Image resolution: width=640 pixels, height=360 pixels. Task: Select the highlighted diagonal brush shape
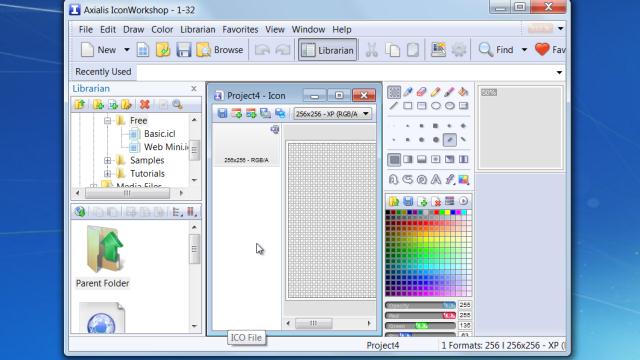pos(449,140)
